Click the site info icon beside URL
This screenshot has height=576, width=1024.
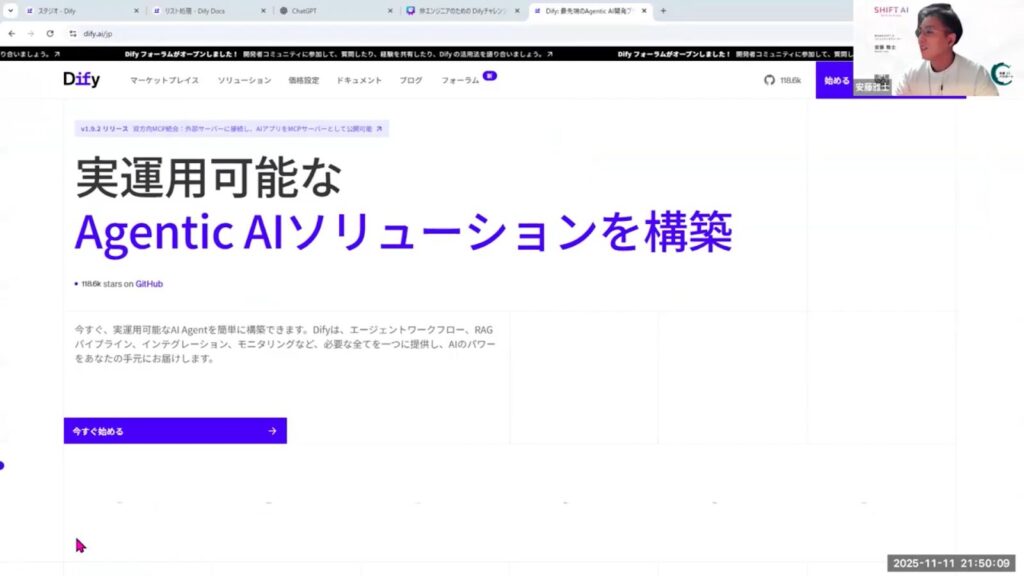[x=73, y=33]
